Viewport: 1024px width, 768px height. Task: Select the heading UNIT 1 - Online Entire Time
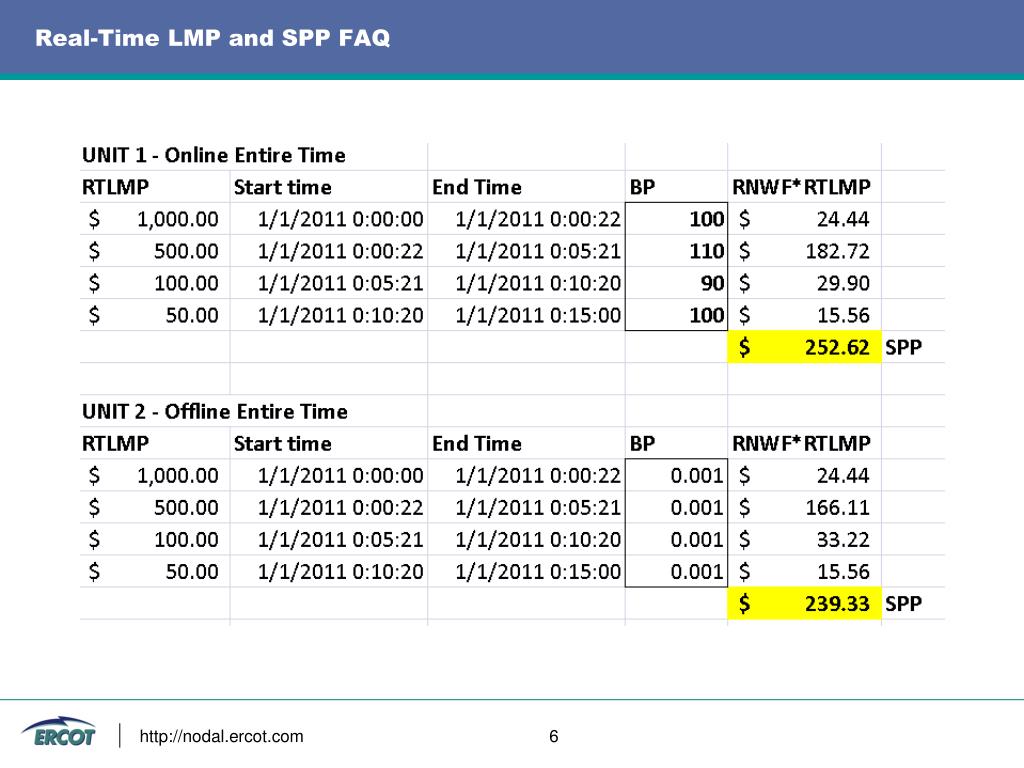pyautogui.click(x=214, y=155)
